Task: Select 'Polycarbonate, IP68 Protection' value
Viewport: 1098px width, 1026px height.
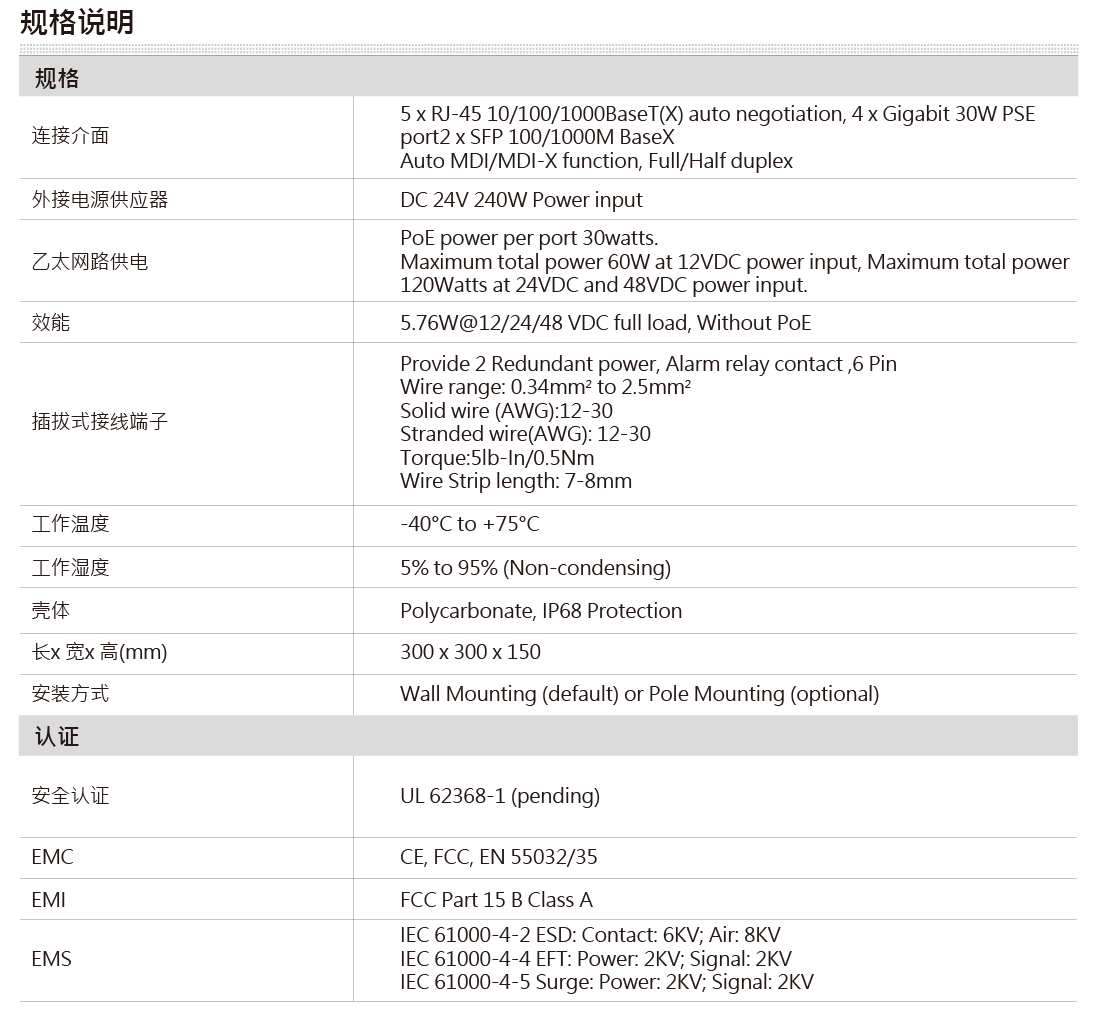Action: [x=541, y=611]
